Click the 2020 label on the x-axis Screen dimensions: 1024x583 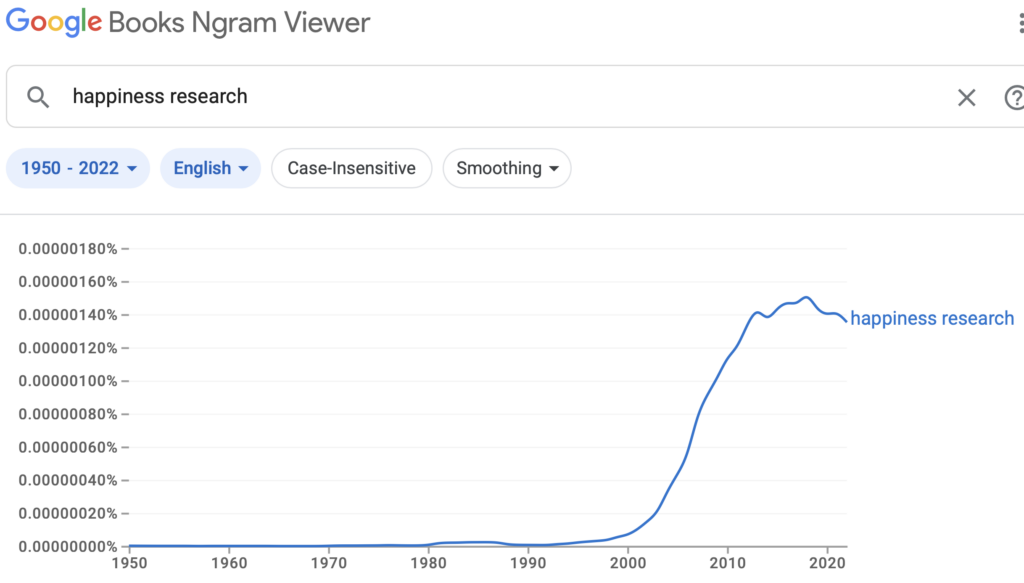827,564
